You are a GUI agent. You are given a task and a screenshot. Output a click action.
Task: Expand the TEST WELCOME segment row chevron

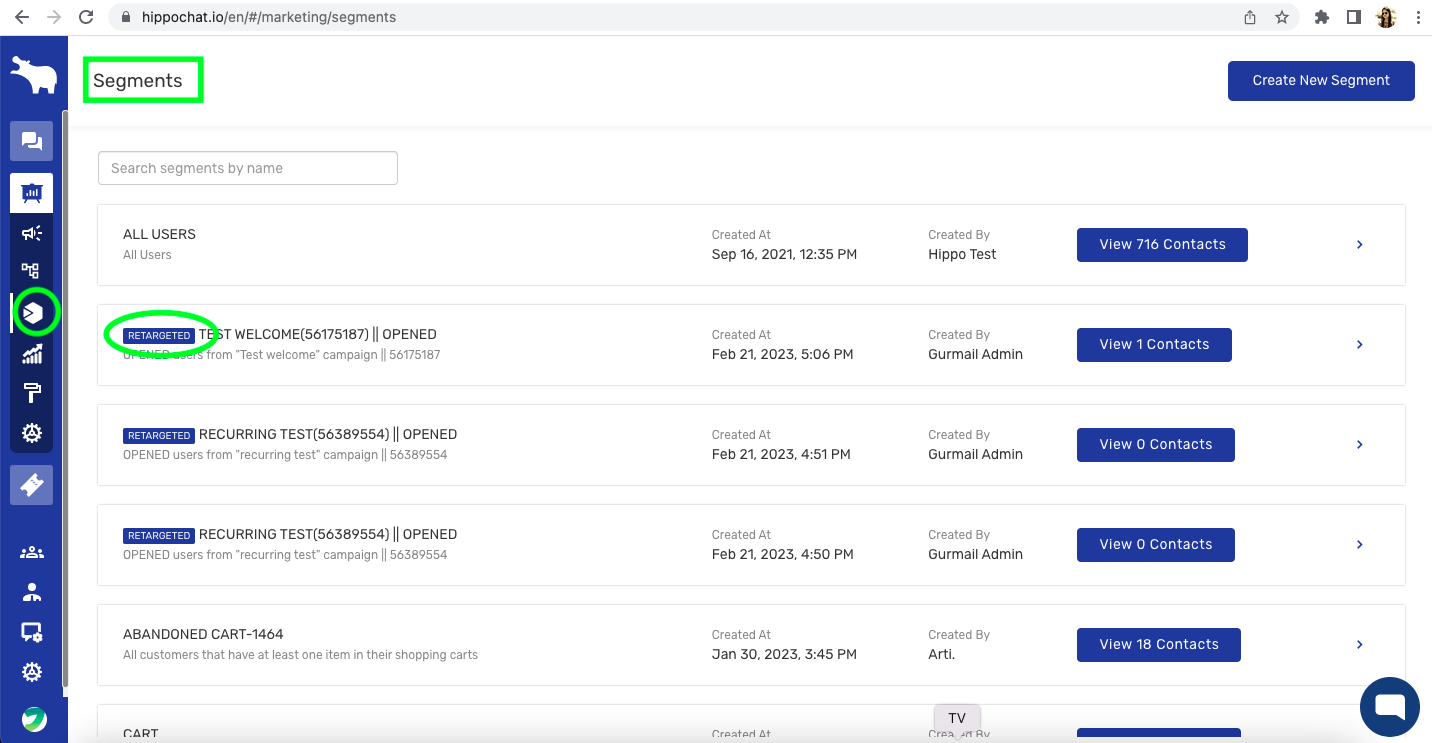1360,345
